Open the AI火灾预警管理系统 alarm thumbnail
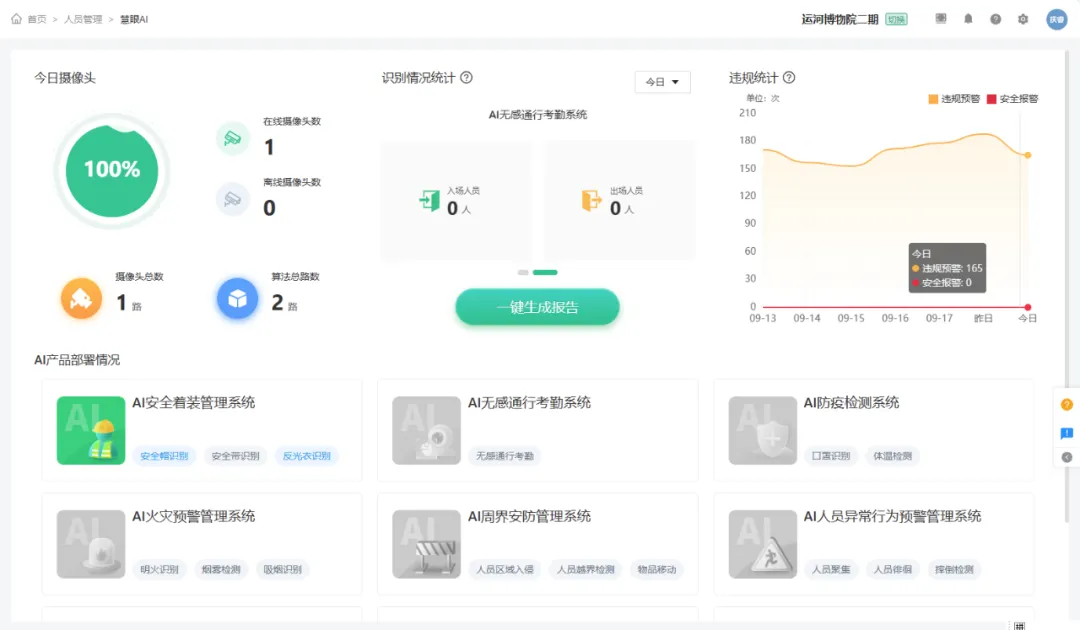 pos(91,544)
